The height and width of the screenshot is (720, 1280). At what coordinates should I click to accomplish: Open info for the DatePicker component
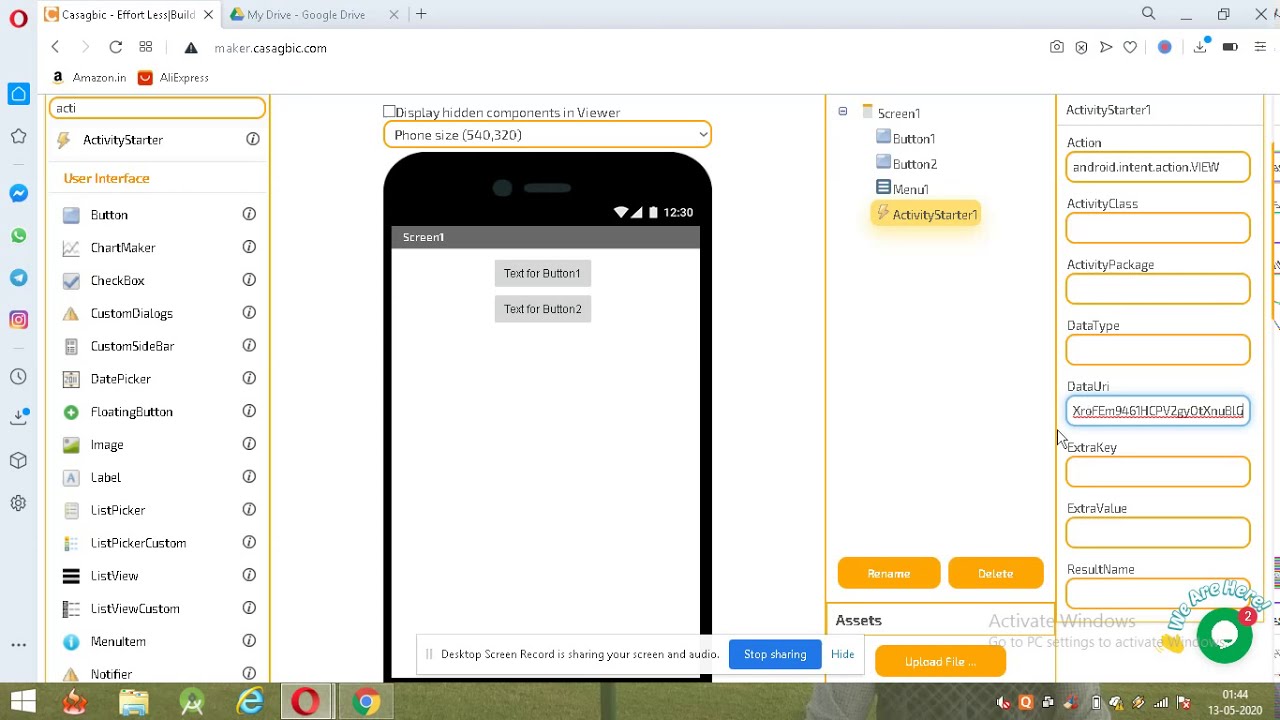[249, 378]
